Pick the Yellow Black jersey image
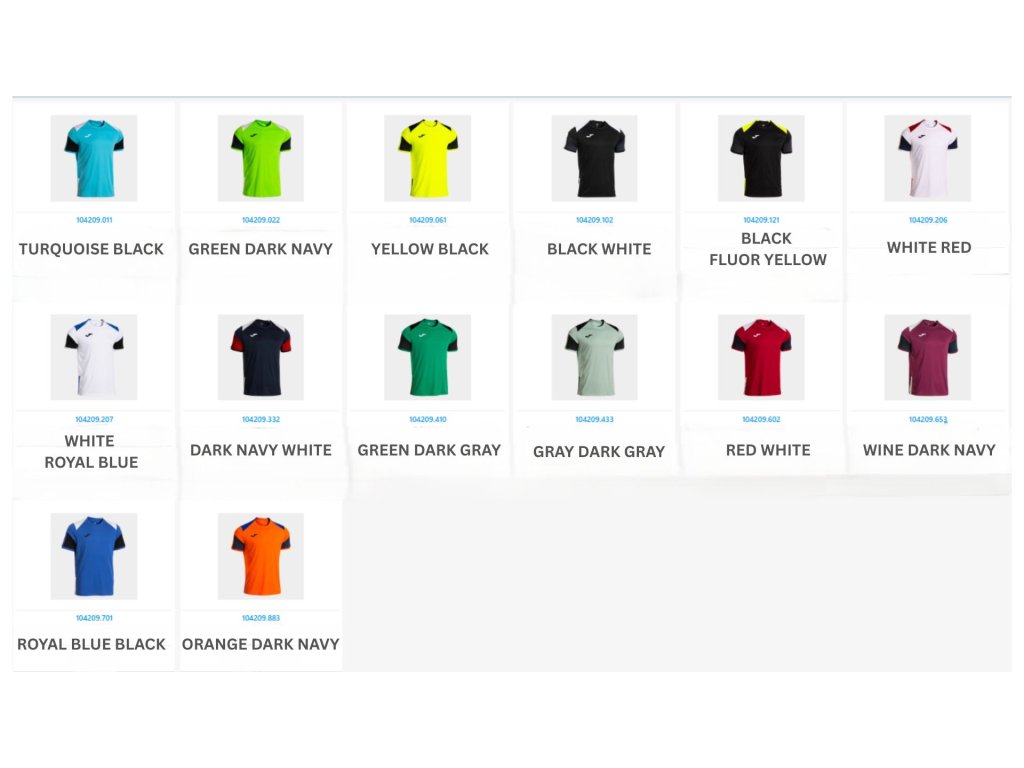The image size is (1024, 768). 428,158
